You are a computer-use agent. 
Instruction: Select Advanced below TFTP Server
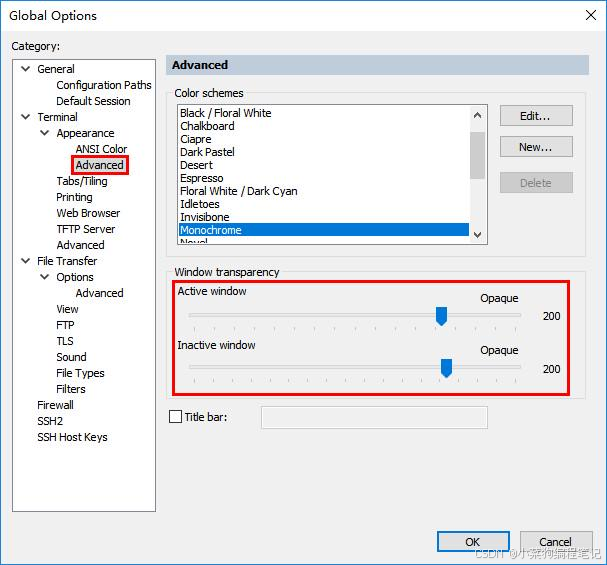[81, 245]
